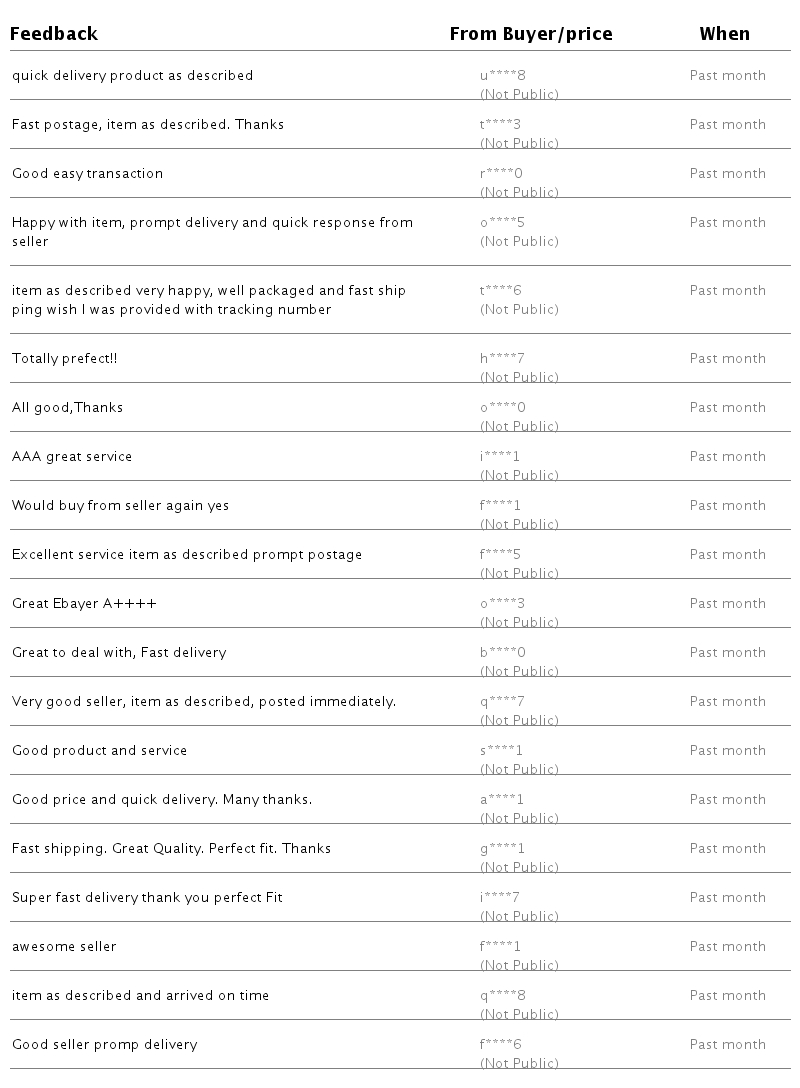This screenshot has height=1088, width=800.
Task: Click the Feedback column header
Action: click(x=55, y=34)
